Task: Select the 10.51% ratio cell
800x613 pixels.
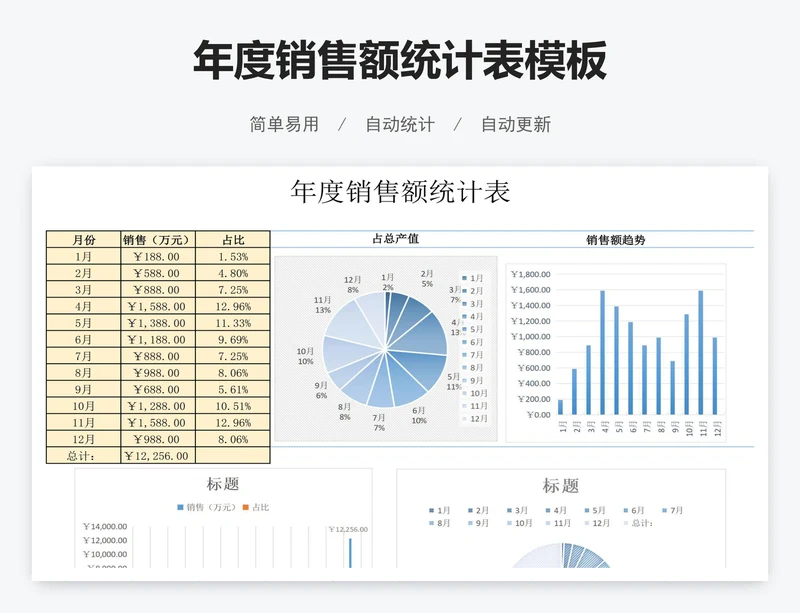Action: (x=233, y=406)
